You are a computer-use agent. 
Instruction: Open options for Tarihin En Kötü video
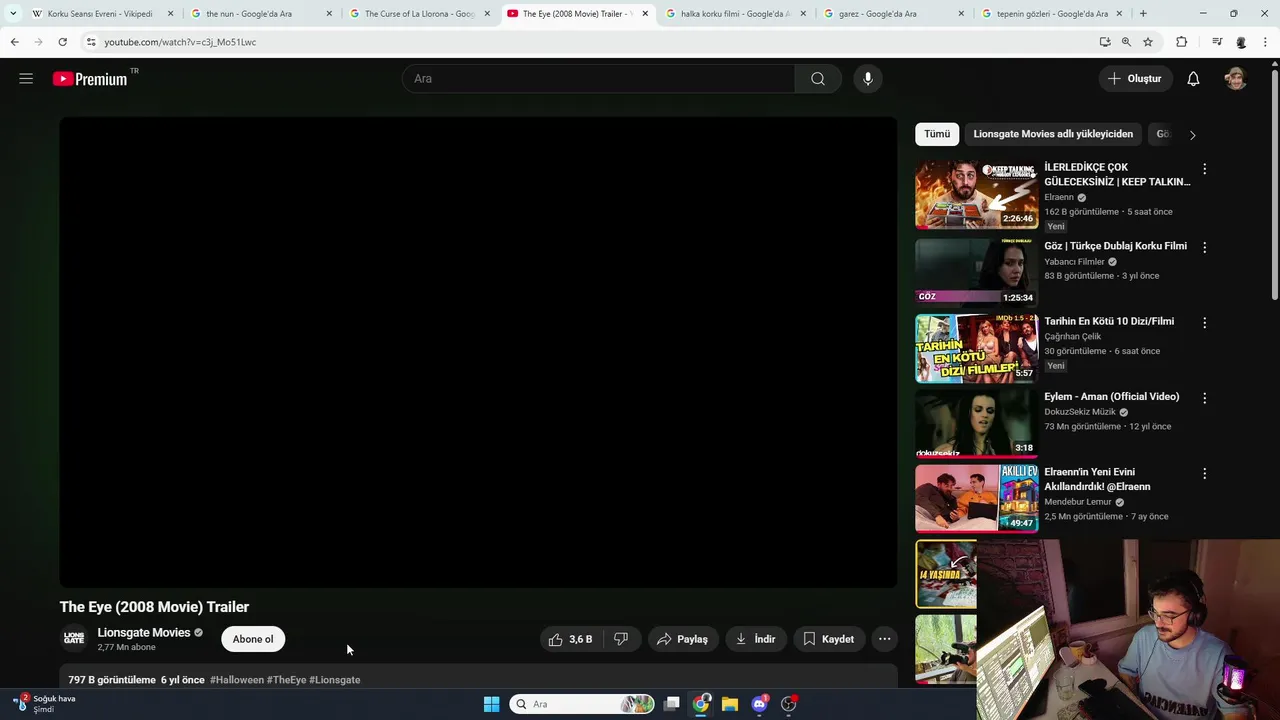pyautogui.click(x=1204, y=323)
